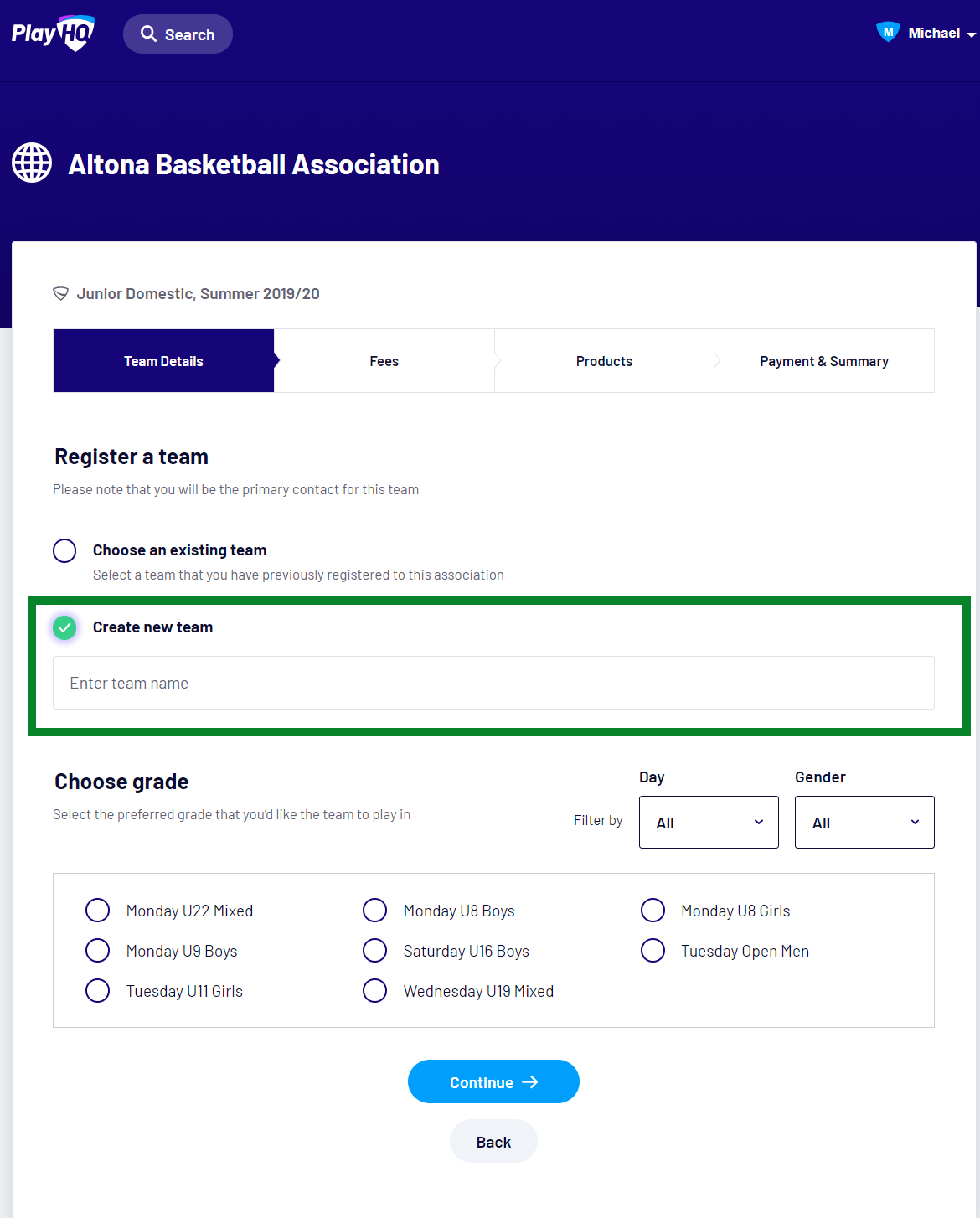The width and height of the screenshot is (980, 1218).
Task: Select Choose an existing team option
Action: pyautogui.click(x=64, y=550)
